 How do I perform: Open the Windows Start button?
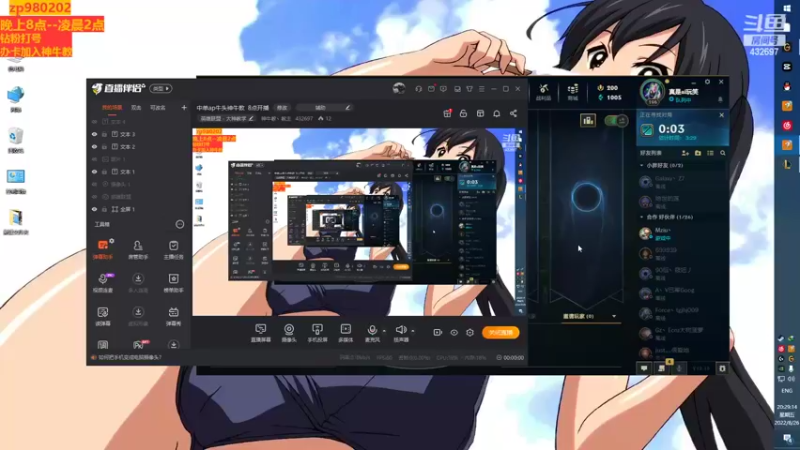click(x=787, y=9)
